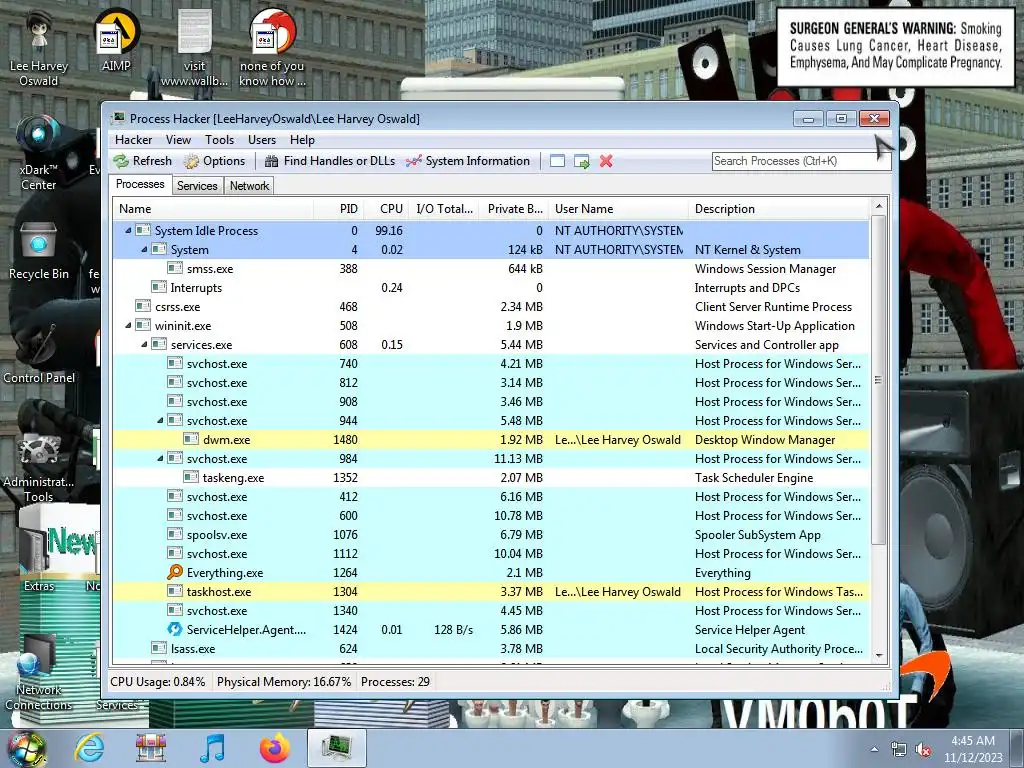
Task: Select the Processes tab
Action: click(140, 184)
